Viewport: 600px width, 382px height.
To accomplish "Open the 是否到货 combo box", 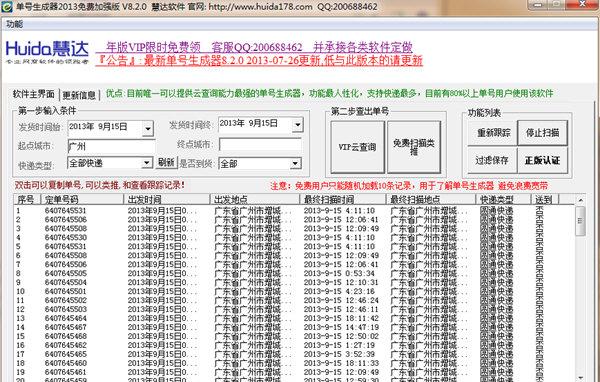I will (260, 164).
